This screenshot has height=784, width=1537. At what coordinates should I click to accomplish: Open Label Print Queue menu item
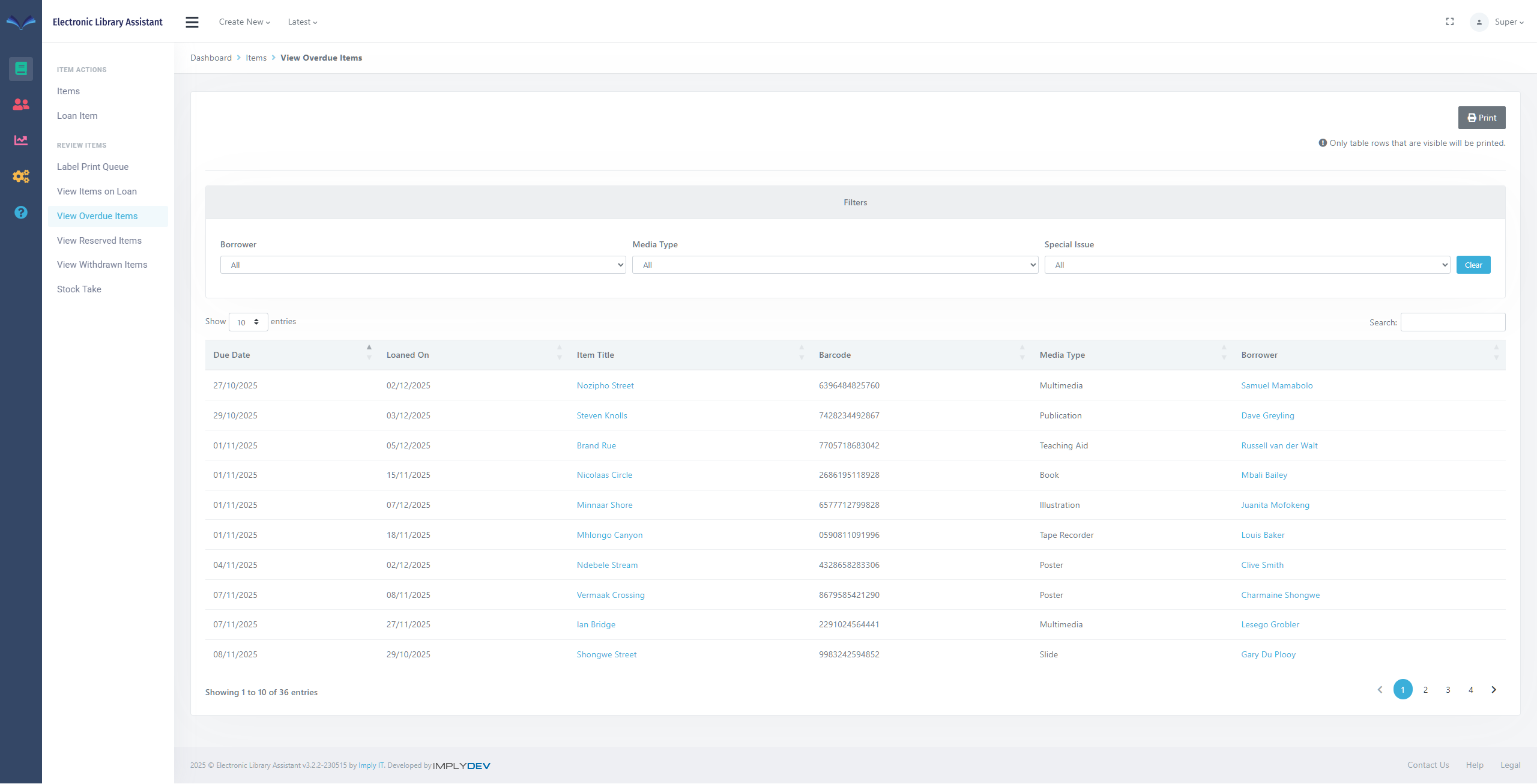tap(92, 167)
